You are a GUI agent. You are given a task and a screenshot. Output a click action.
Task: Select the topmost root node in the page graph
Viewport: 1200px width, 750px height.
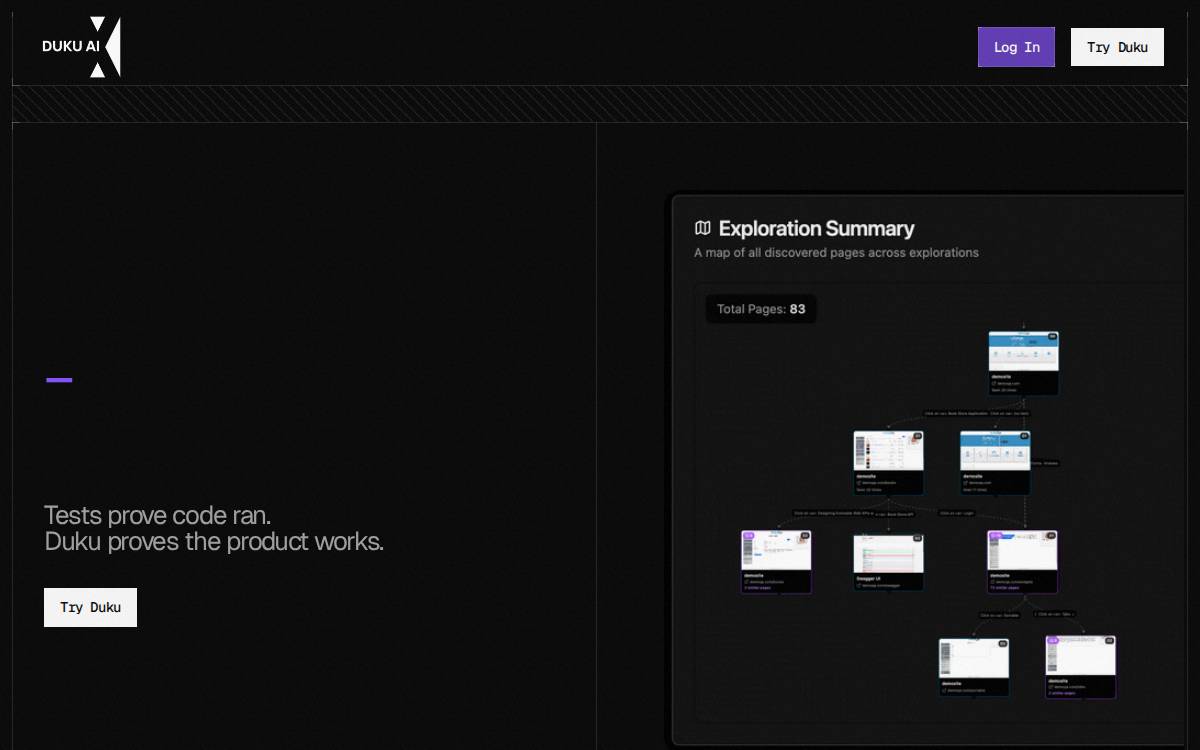1023,363
